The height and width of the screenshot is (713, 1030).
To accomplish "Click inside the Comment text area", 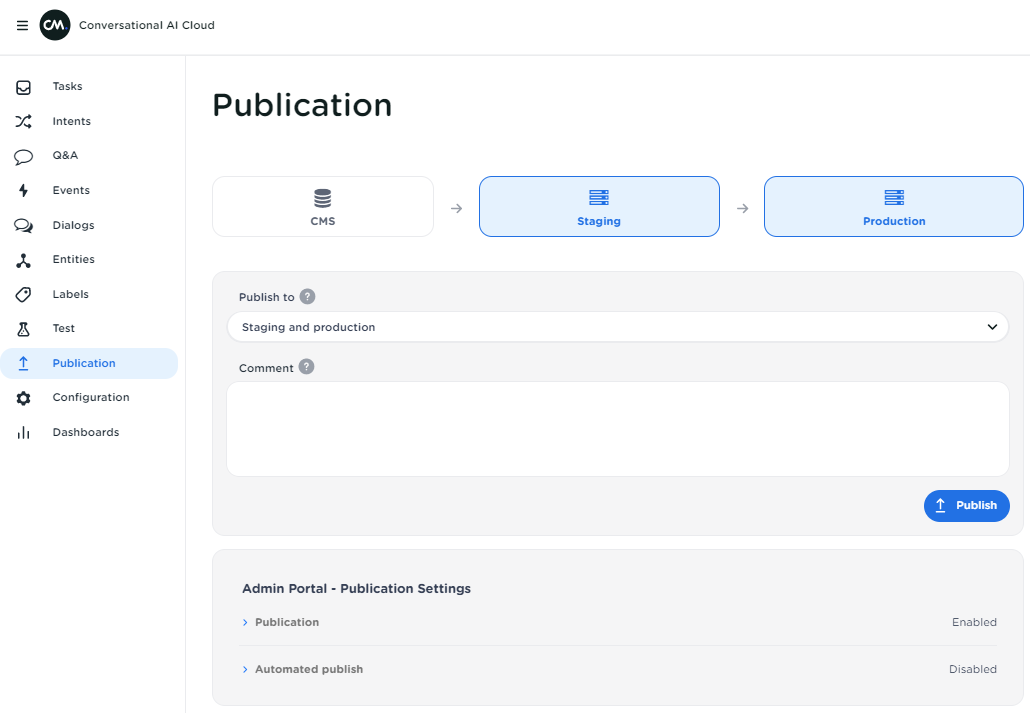I will click(617, 429).
